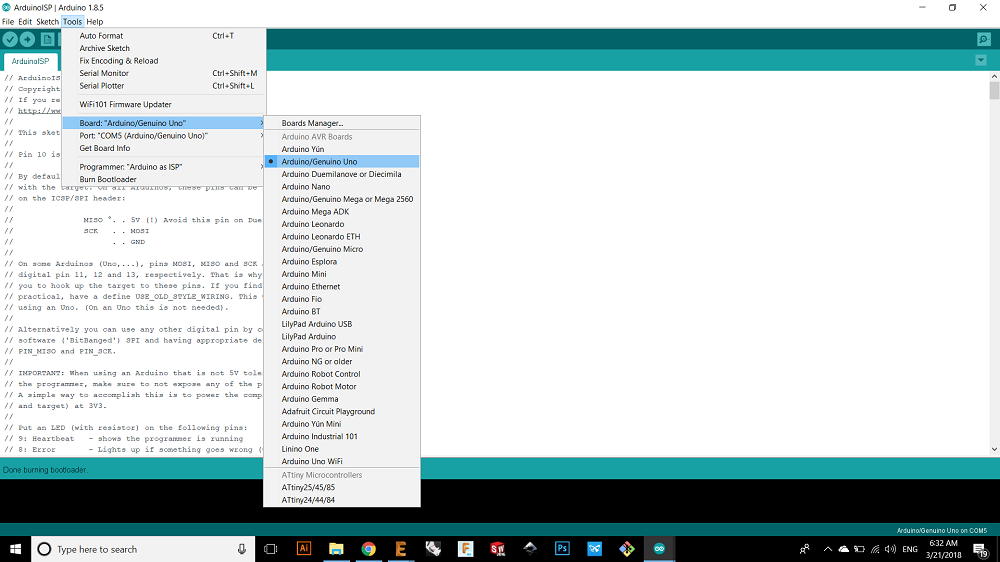Choose Arduino/Genuino Mega or Mega 2560
This screenshot has width=1000, height=562.
342,199
